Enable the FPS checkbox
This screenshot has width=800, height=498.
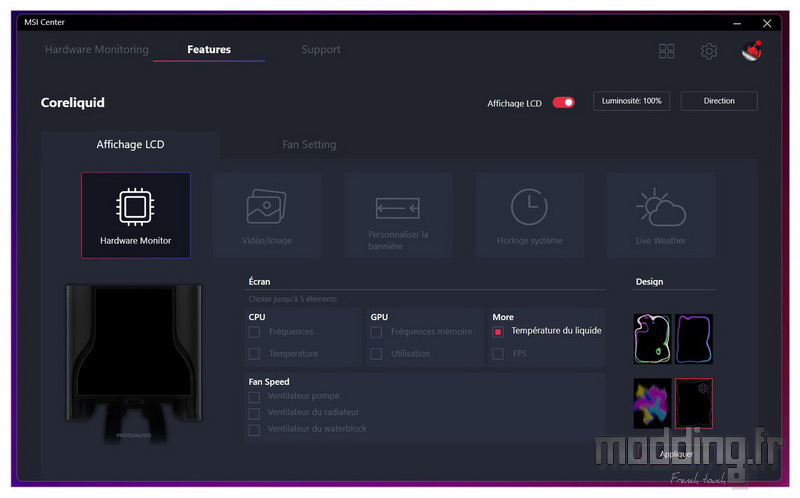498,354
